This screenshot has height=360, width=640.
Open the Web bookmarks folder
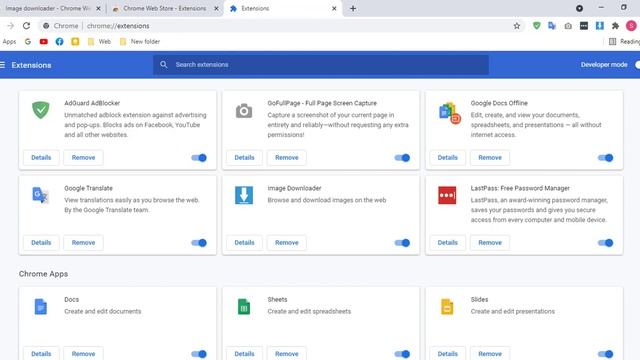(99, 41)
